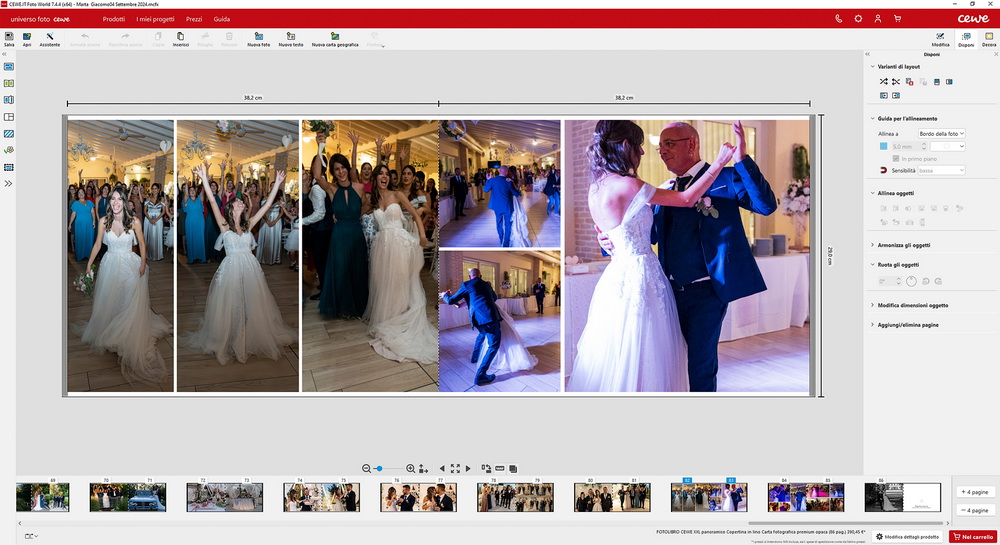Go to previous page arrow
Image resolution: width=1000 pixels, height=545 pixels.
pyautogui.click(x=442, y=469)
